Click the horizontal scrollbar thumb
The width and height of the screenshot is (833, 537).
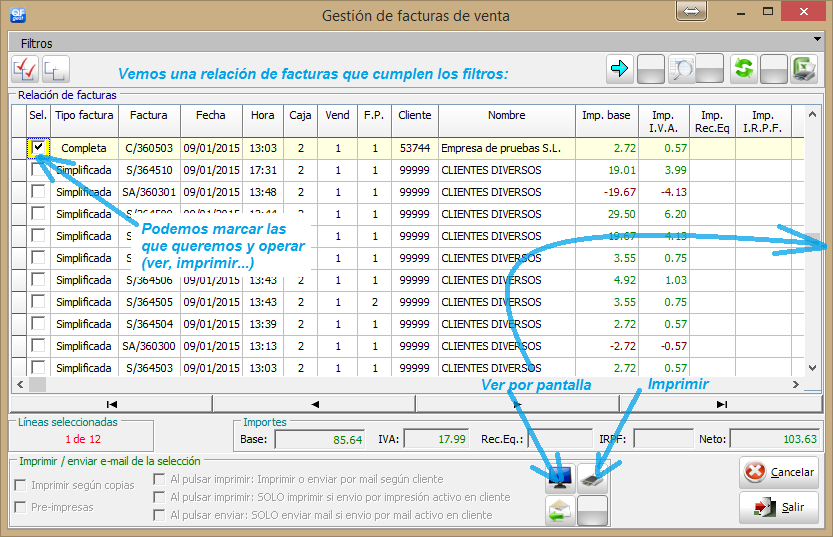[37, 384]
